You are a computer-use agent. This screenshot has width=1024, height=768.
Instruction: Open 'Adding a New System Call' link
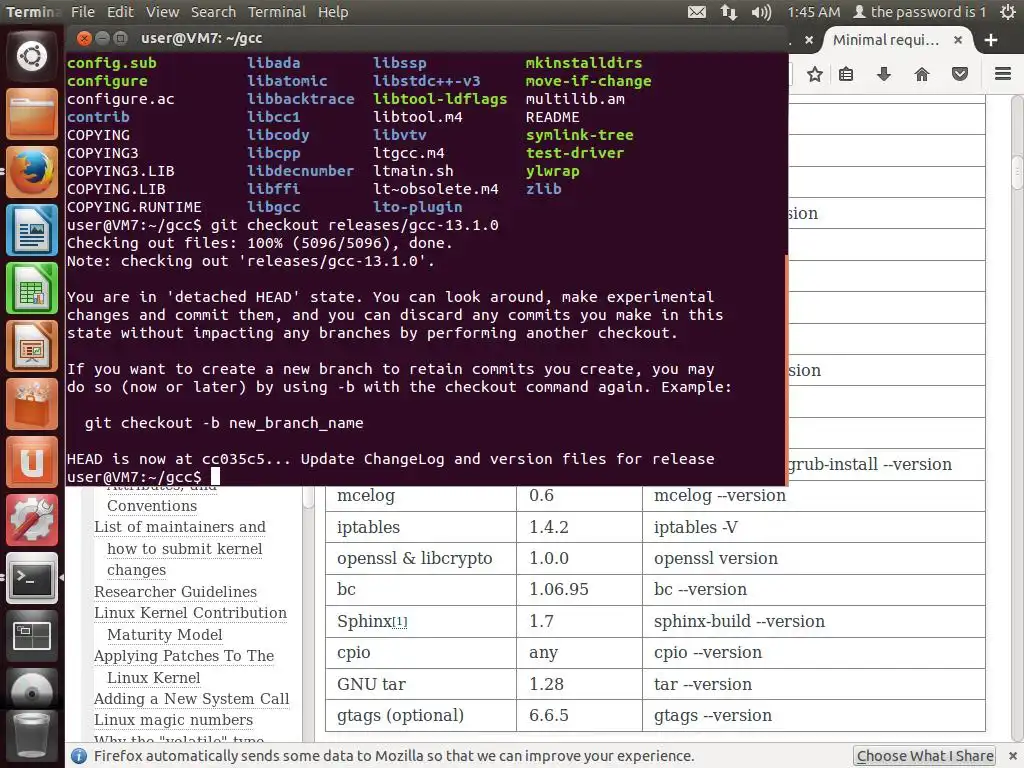tap(191, 699)
